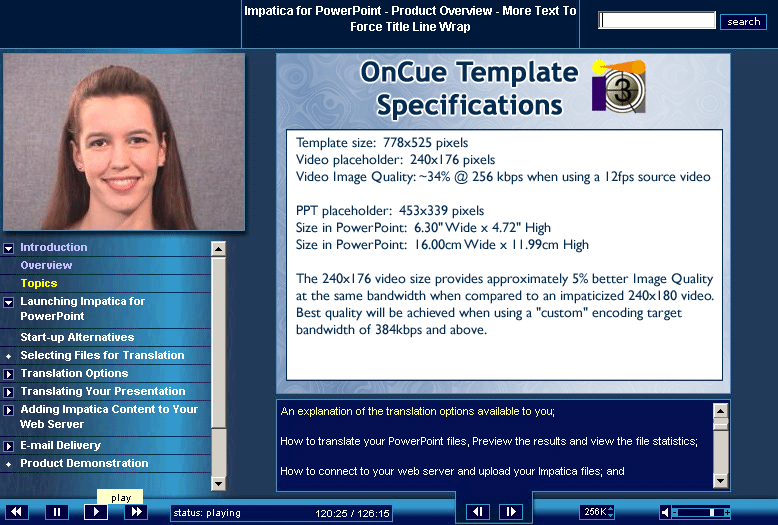778x525 pixels.
Task: Click 'How to connect to your web server' note
Action: pos(452,471)
